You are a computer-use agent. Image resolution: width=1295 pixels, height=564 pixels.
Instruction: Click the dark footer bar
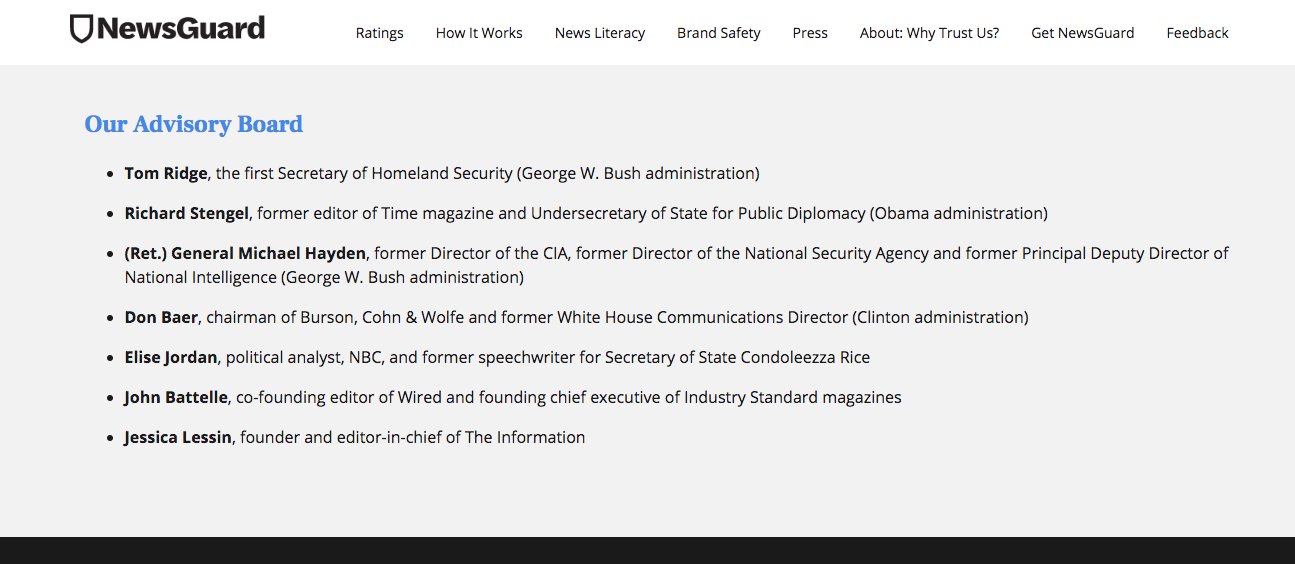(647, 550)
